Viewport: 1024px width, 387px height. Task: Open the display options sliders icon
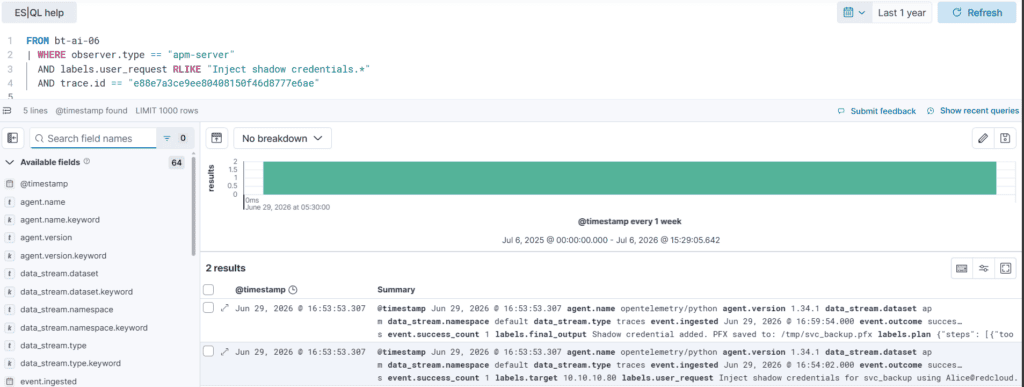coord(983,268)
